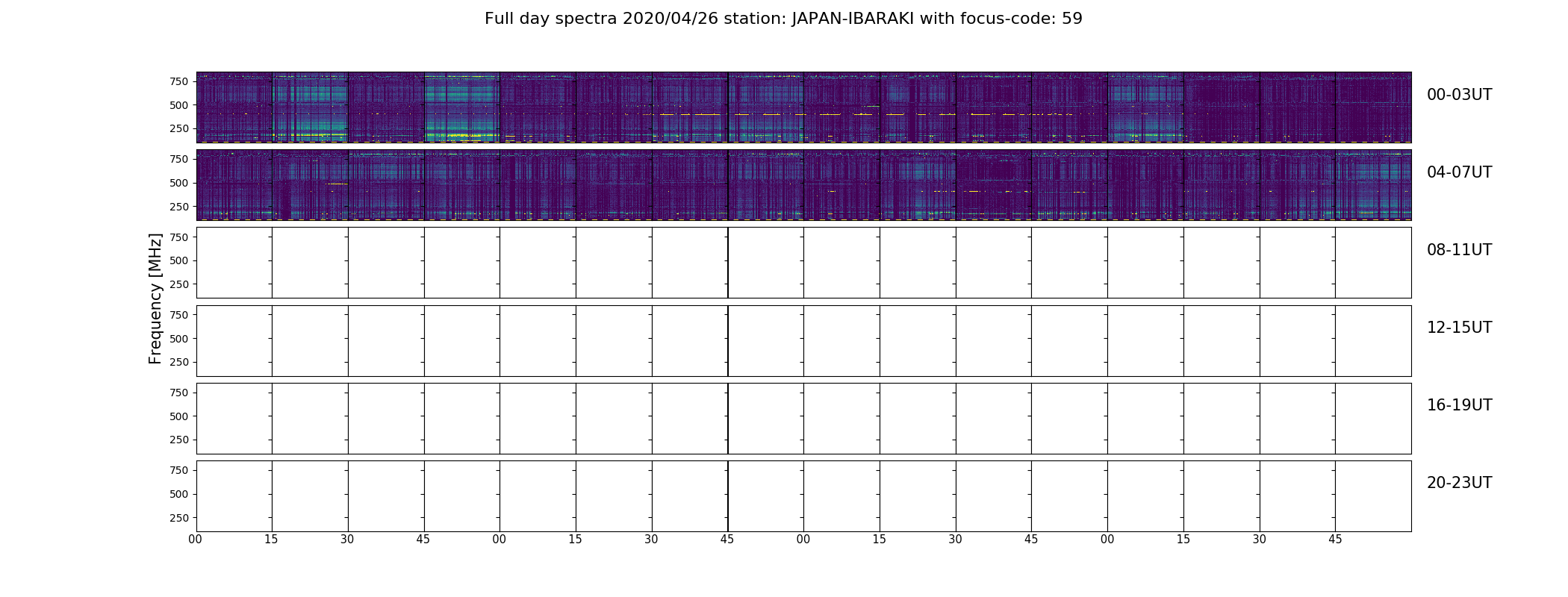
Task: Click the 04-07UT spectrogram panel
Action: (x=803, y=185)
